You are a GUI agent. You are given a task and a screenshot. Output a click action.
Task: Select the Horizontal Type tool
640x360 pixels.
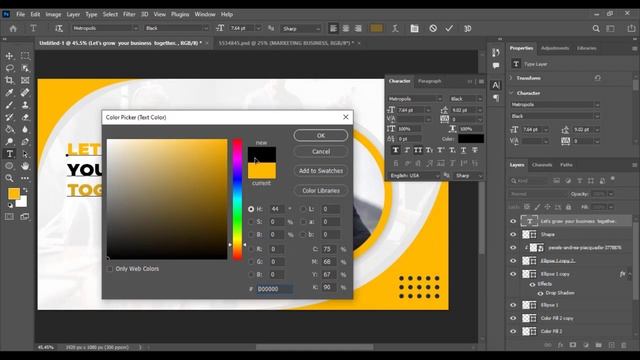pyautogui.click(x=9, y=154)
